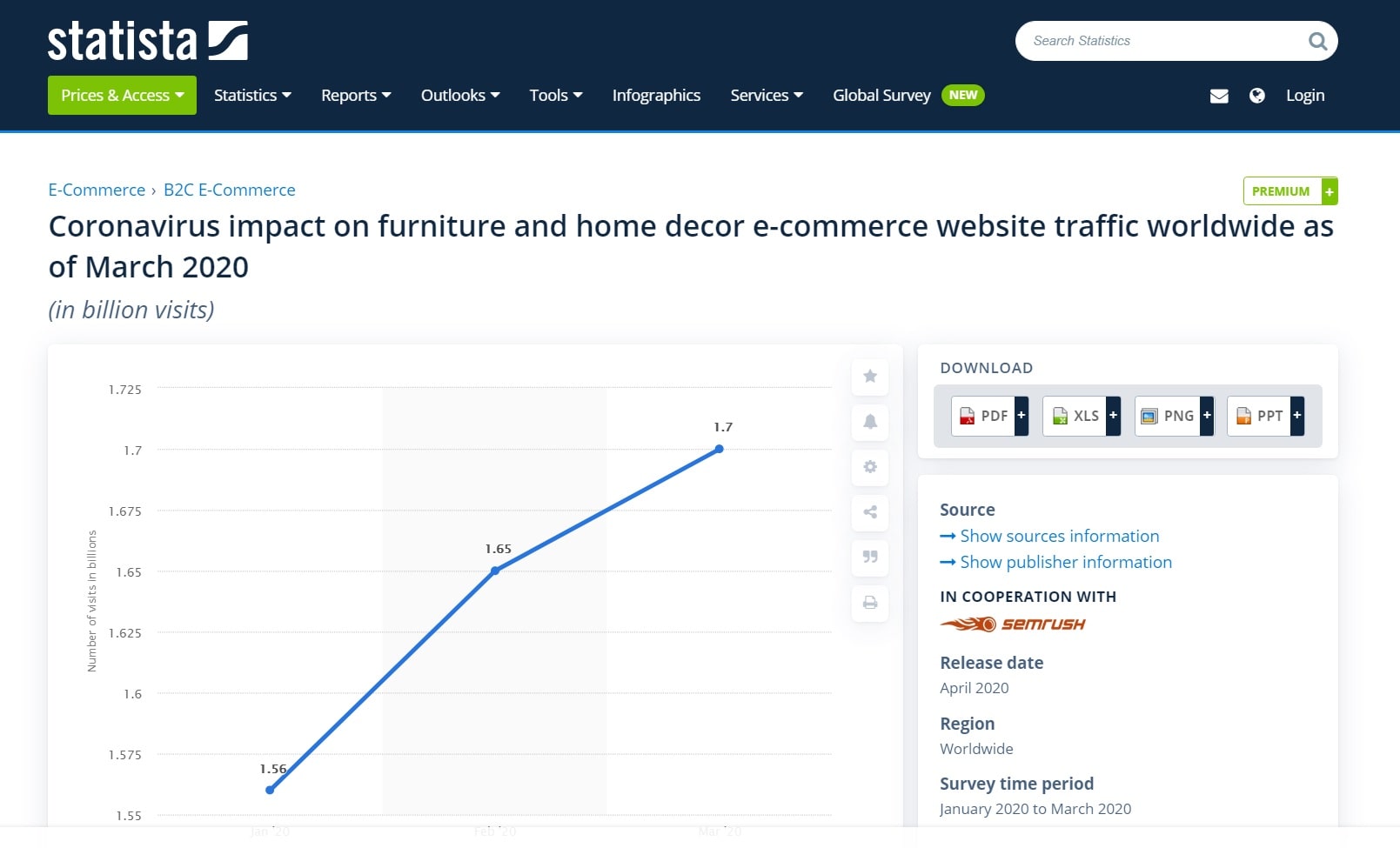1400x848 pixels.
Task: Select the Infographics menu item
Action: click(656, 95)
